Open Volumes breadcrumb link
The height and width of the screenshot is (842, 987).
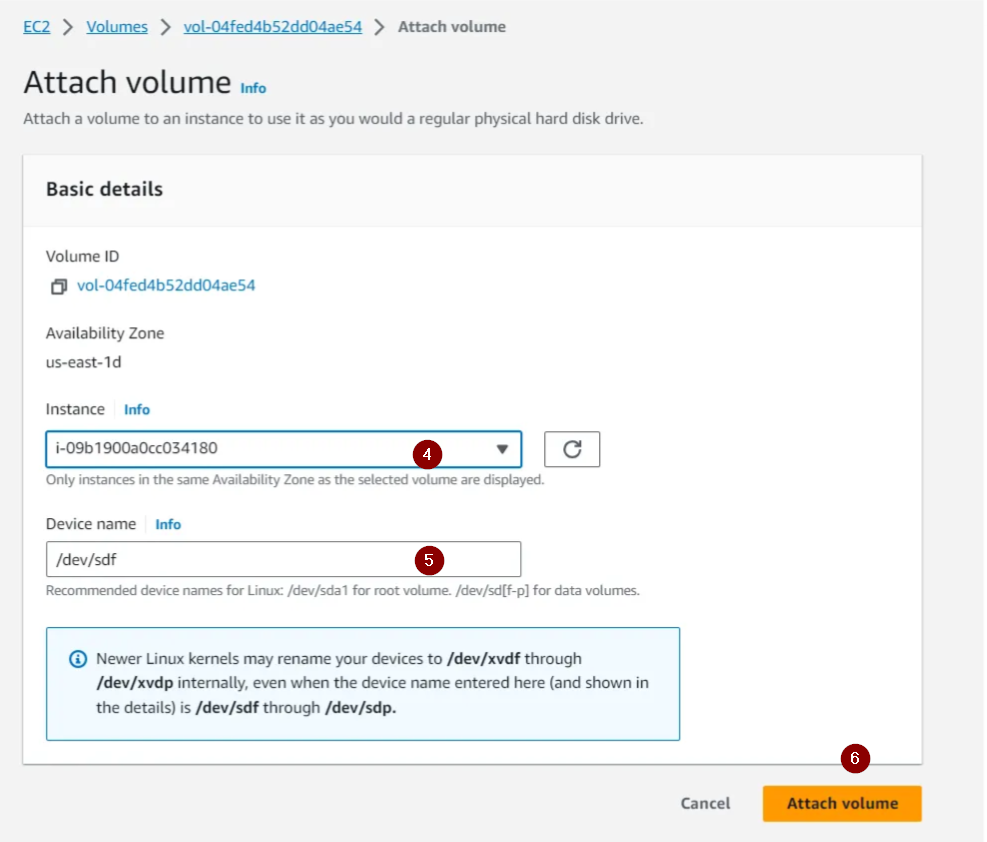pyautogui.click(x=117, y=27)
